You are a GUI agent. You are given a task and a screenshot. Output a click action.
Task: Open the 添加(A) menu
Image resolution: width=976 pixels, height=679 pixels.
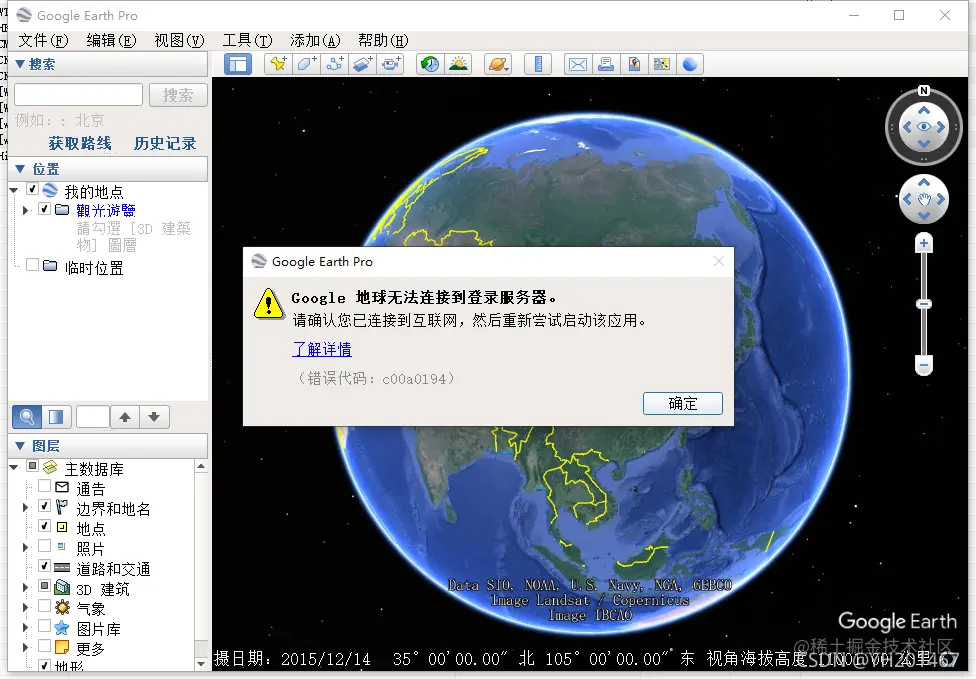tap(315, 40)
